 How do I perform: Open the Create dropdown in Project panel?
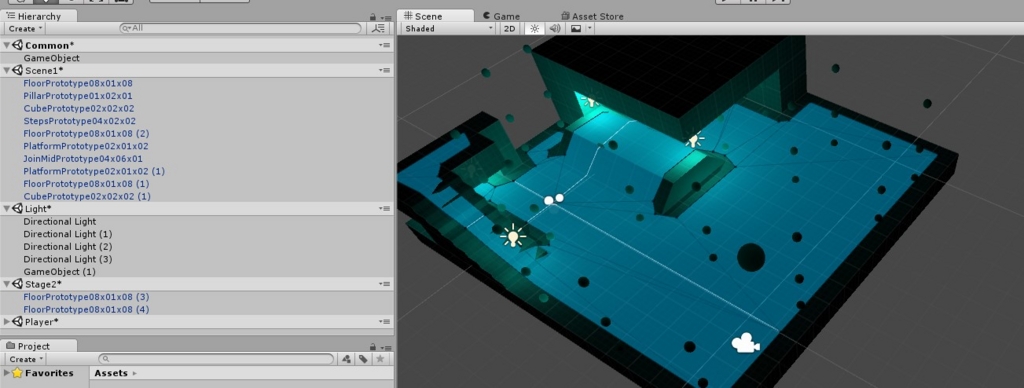(x=25, y=359)
